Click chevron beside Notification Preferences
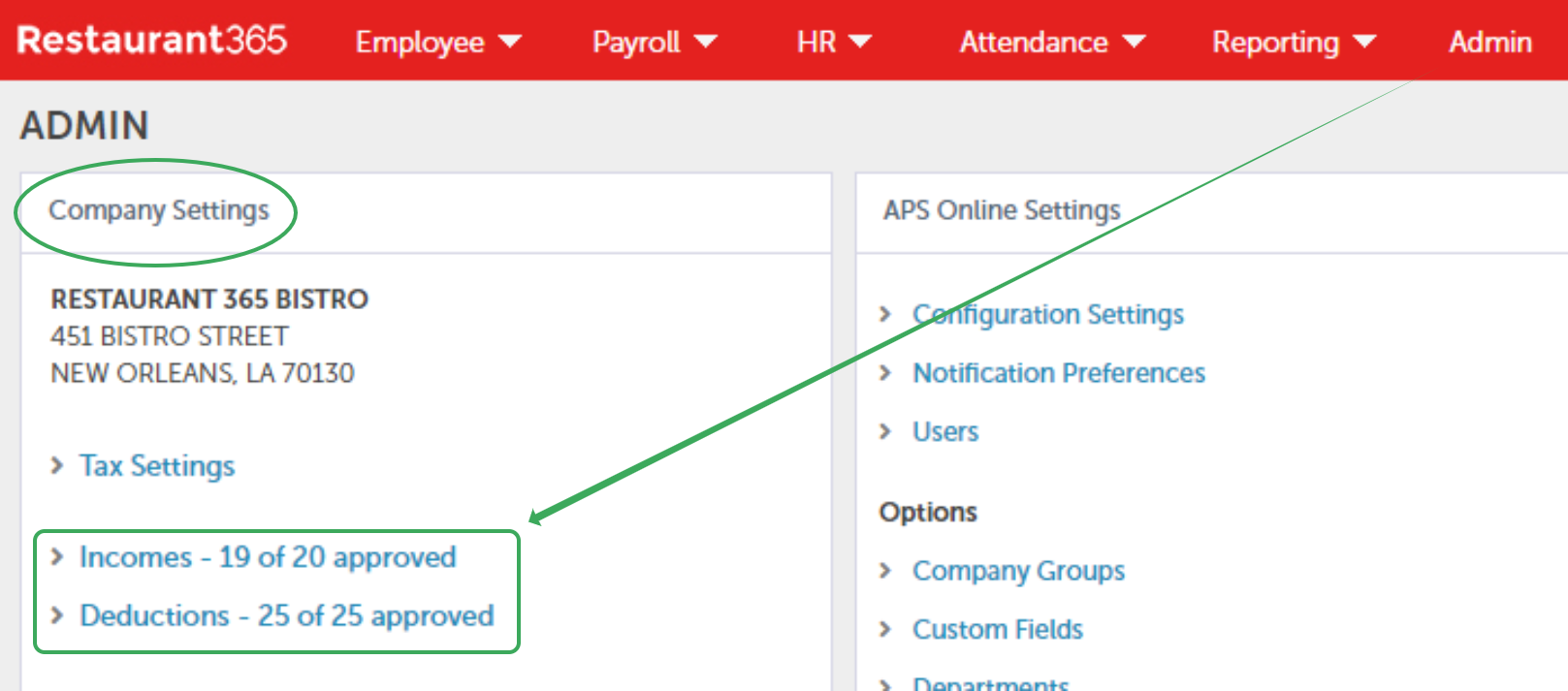Viewport: 1568px width, 691px height. [x=884, y=372]
